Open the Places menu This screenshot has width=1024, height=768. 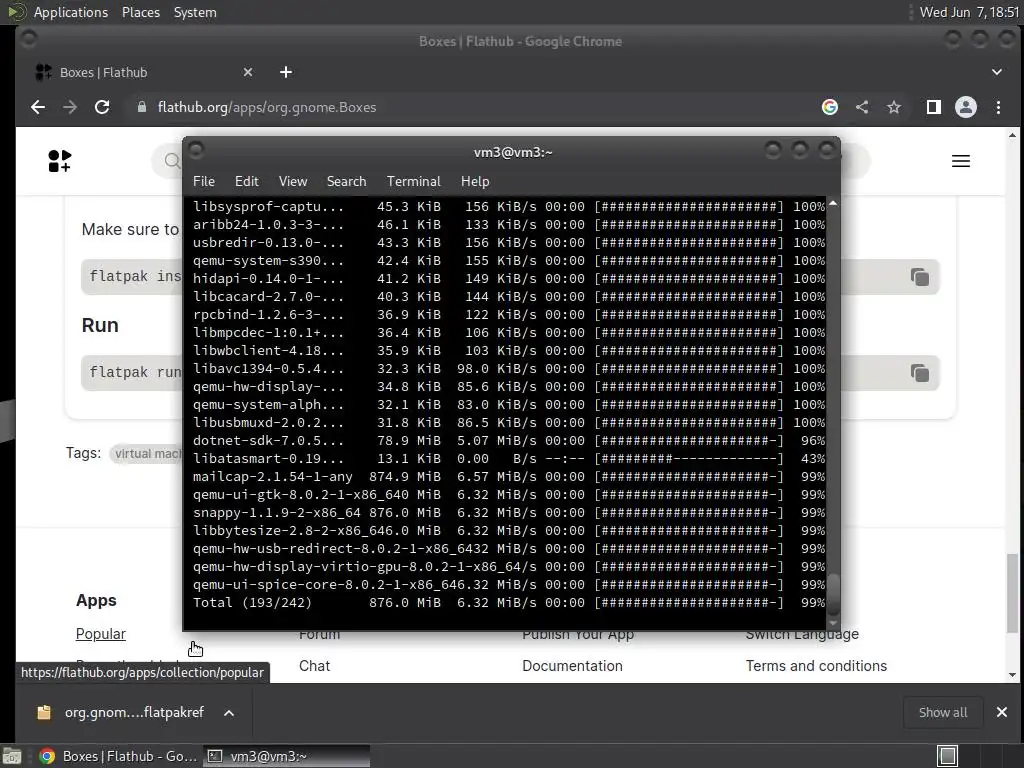[140, 12]
